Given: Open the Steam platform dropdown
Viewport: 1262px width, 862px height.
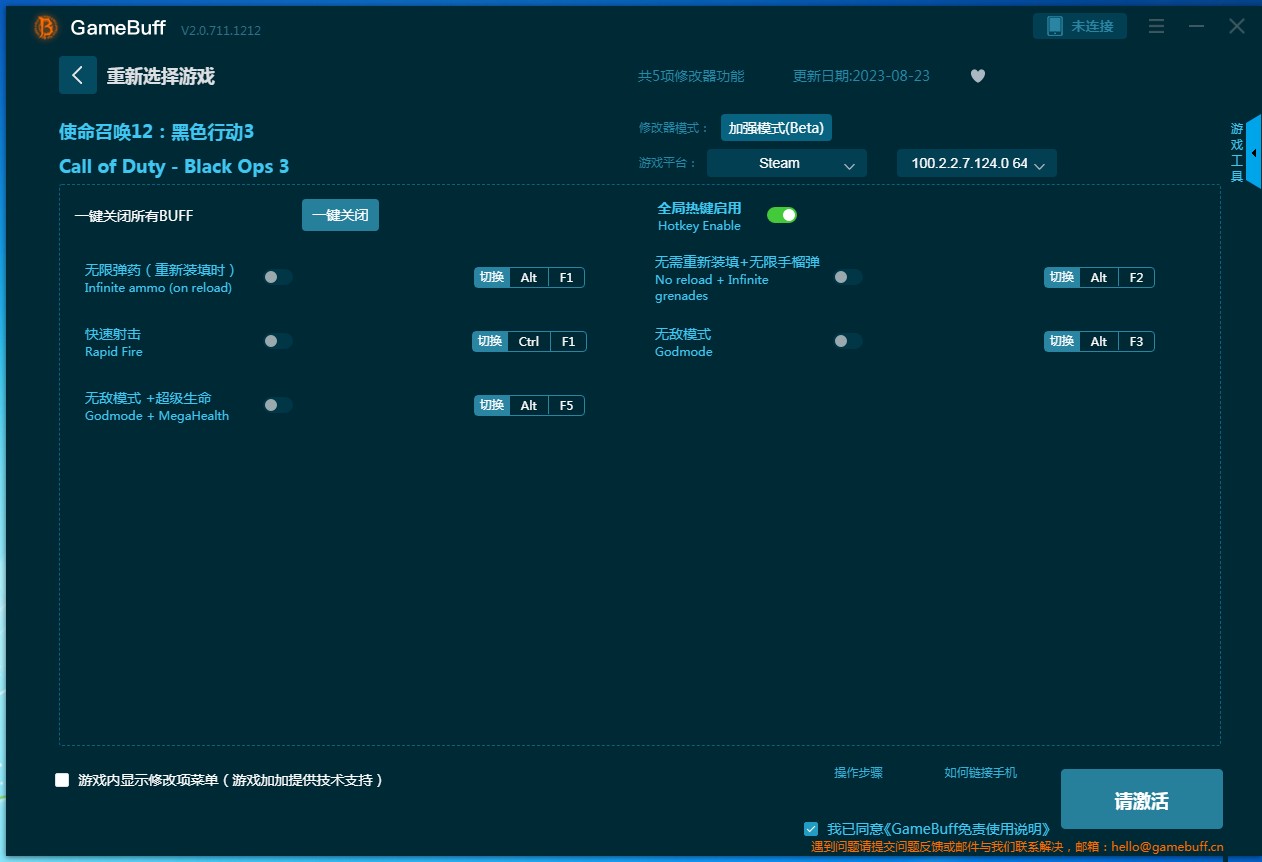Looking at the screenshot, I should click(x=786, y=163).
